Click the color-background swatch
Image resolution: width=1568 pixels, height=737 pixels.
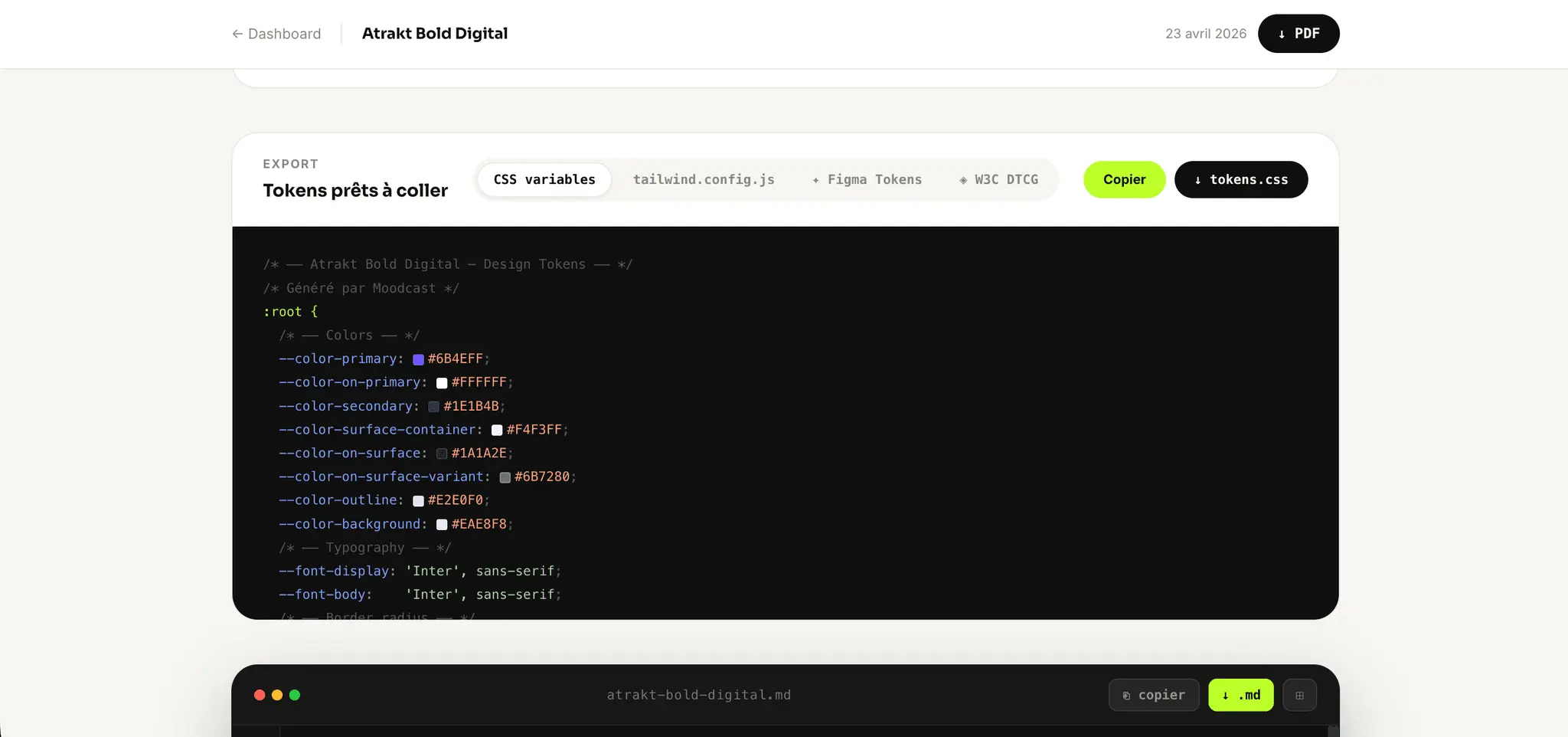(x=442, y=525)
